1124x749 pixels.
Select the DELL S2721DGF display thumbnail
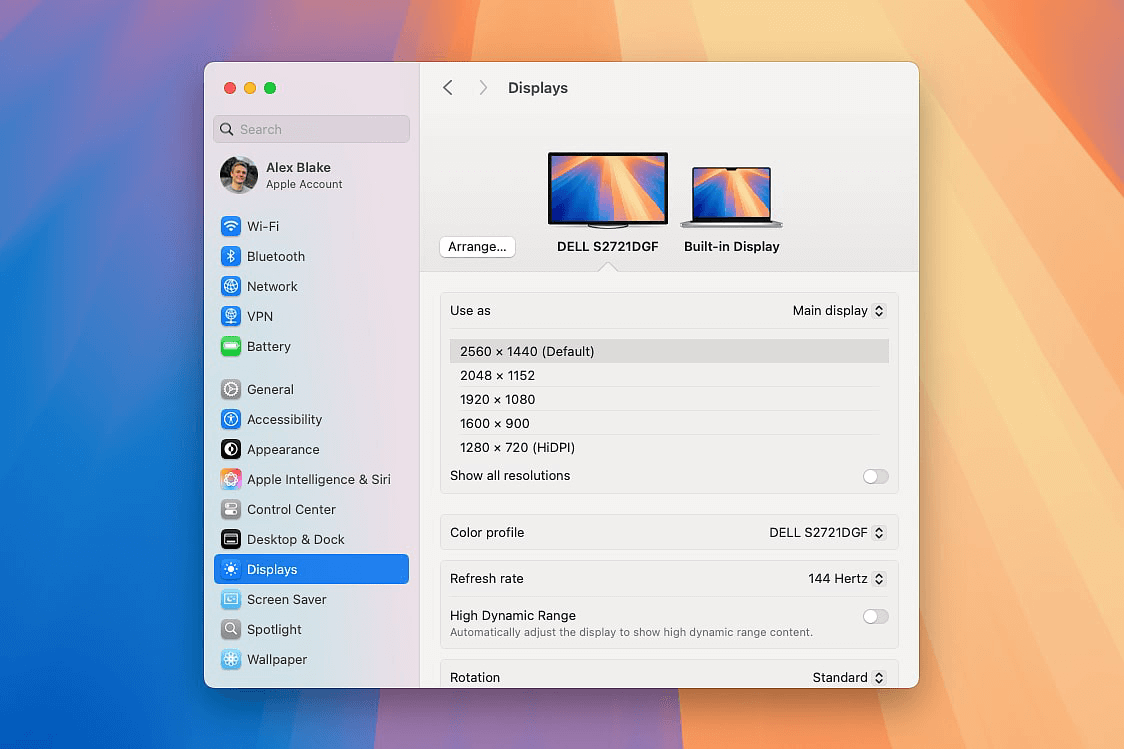[608, 190]
